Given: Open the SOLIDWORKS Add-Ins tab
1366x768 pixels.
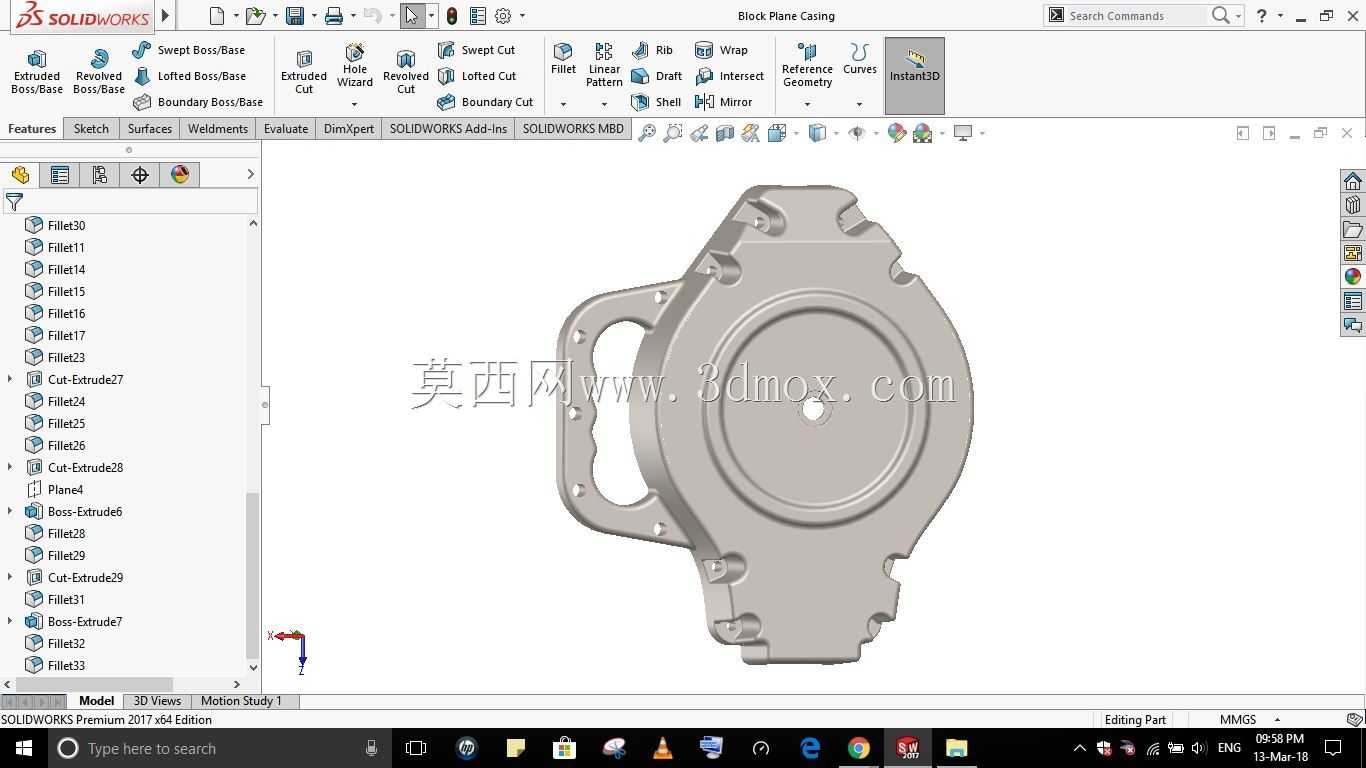Looking at the screenshot, I should point(448,129).
